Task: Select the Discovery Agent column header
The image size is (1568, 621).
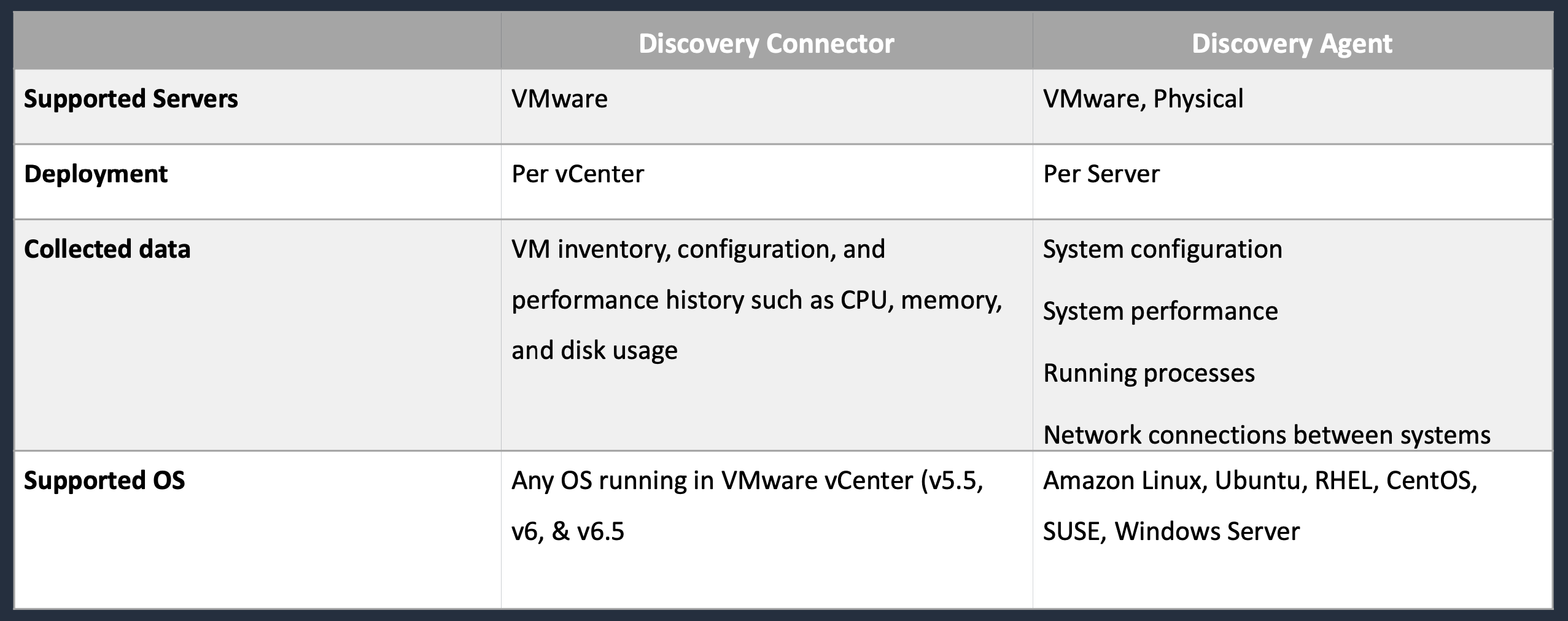Action: click(x=1292, y=44)
